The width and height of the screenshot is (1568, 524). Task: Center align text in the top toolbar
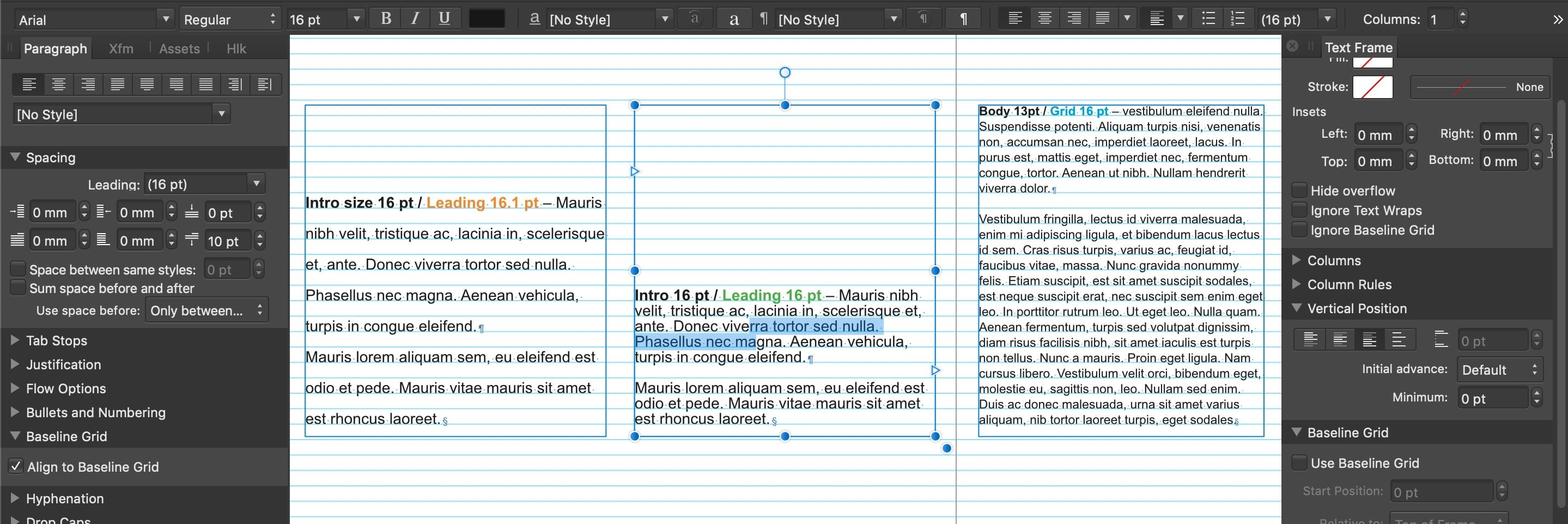[x=1044, y=19]
